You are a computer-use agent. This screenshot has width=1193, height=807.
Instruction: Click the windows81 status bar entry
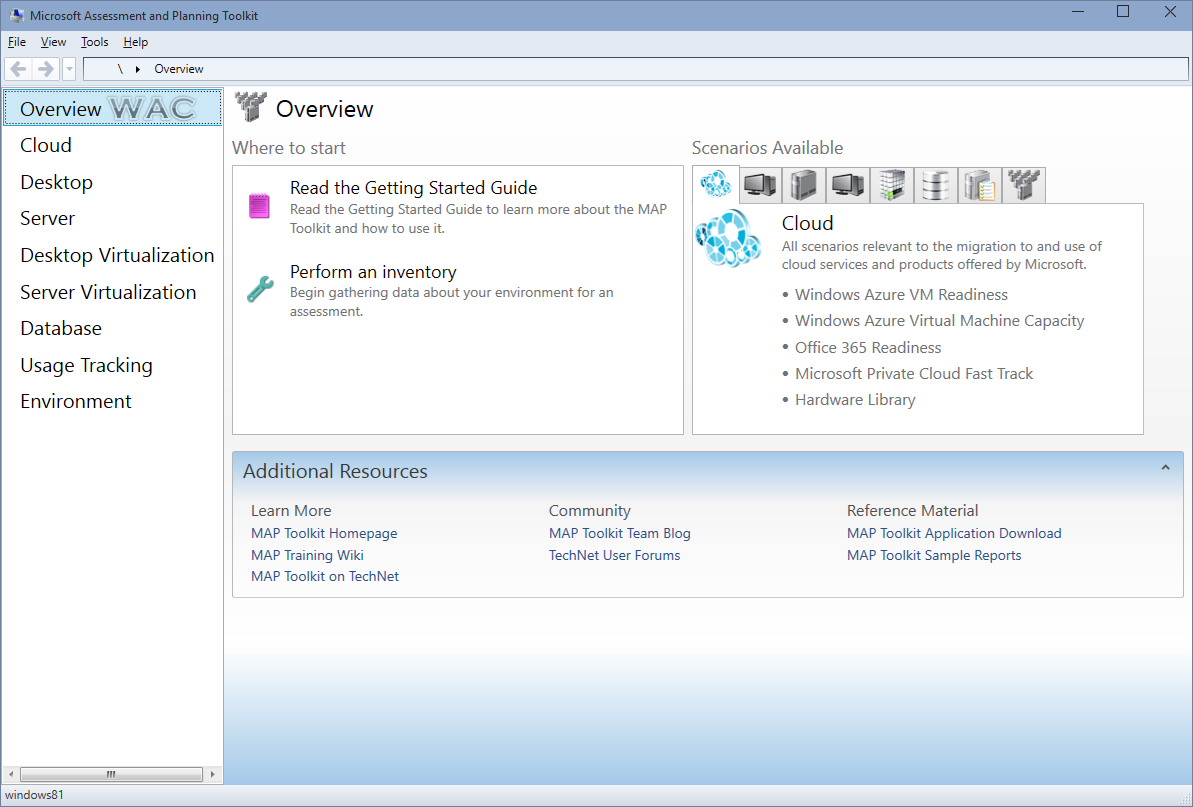[34, 796]
